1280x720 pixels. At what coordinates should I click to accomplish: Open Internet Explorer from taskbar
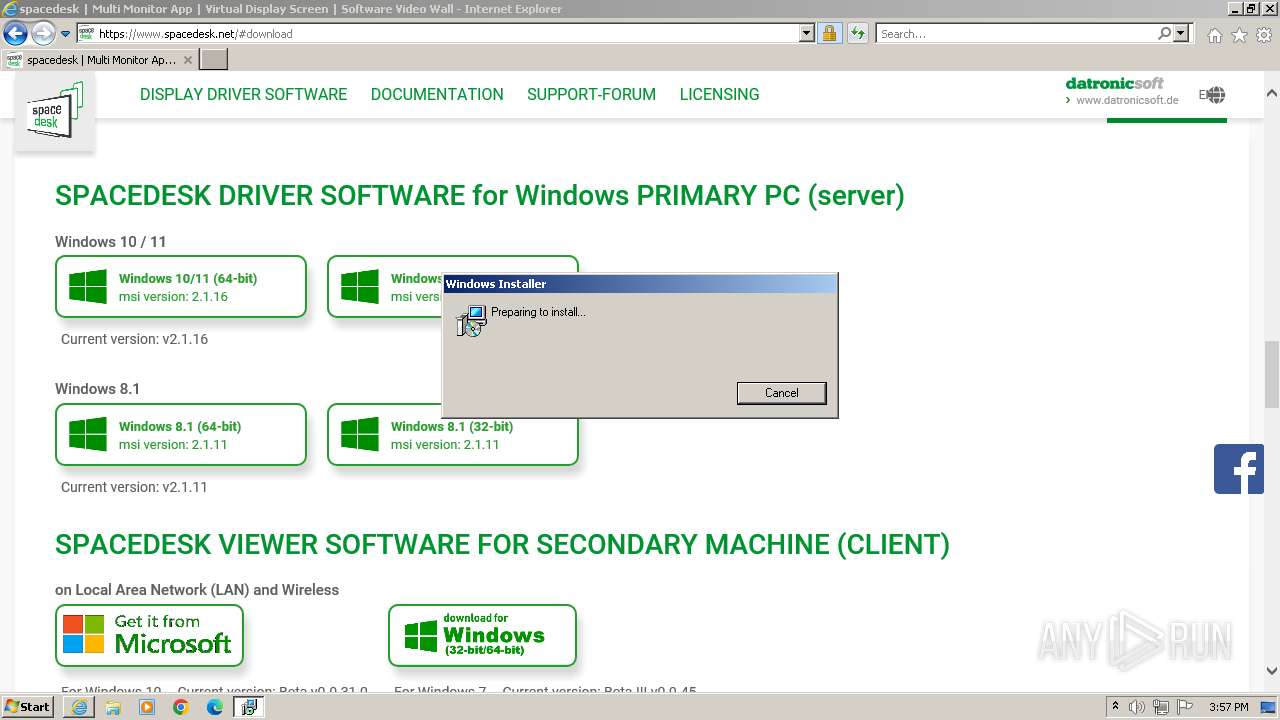(x=79, y=707)
